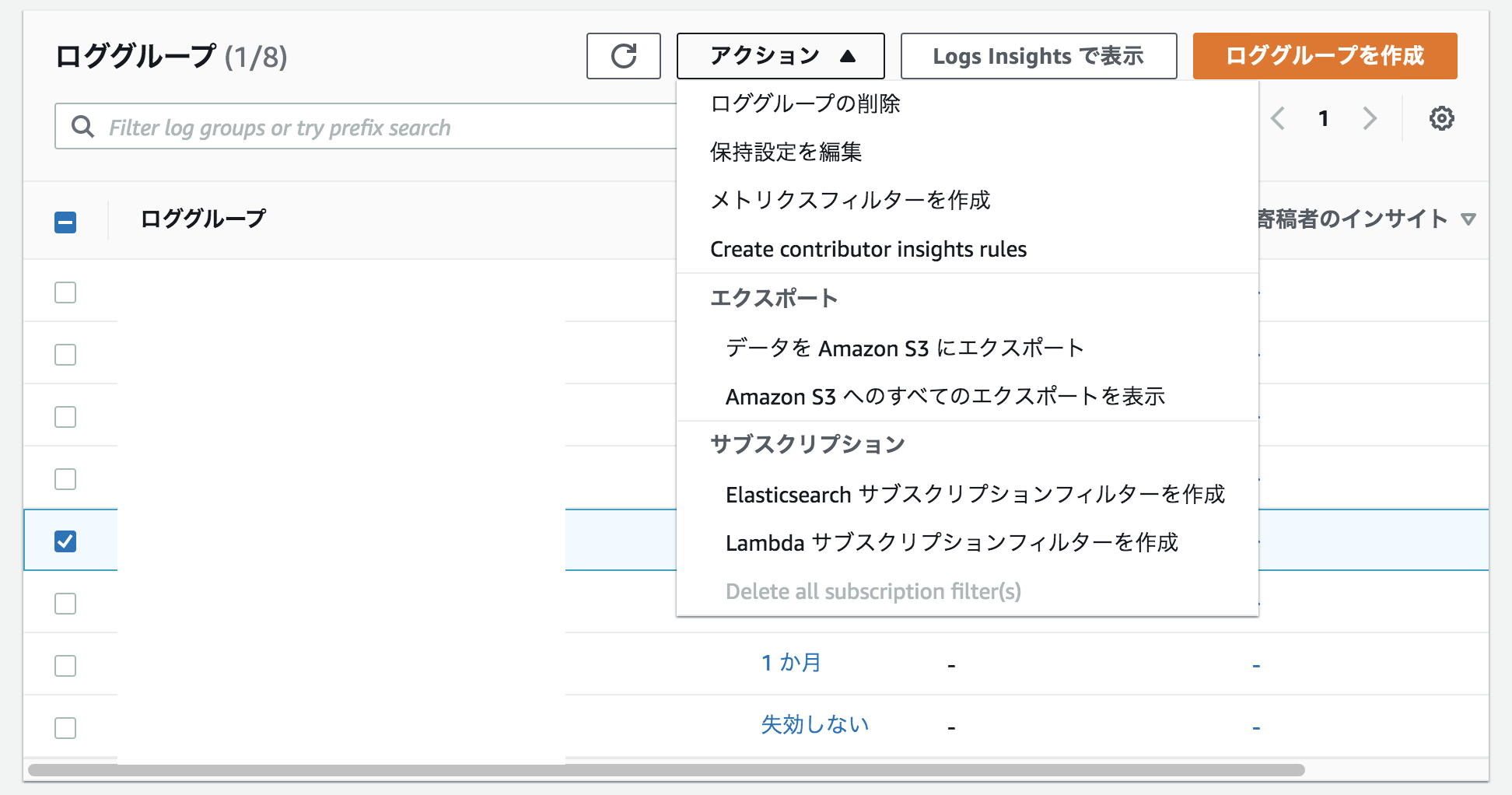Collapse the サブスクリプション menu section

click(807, 443)
